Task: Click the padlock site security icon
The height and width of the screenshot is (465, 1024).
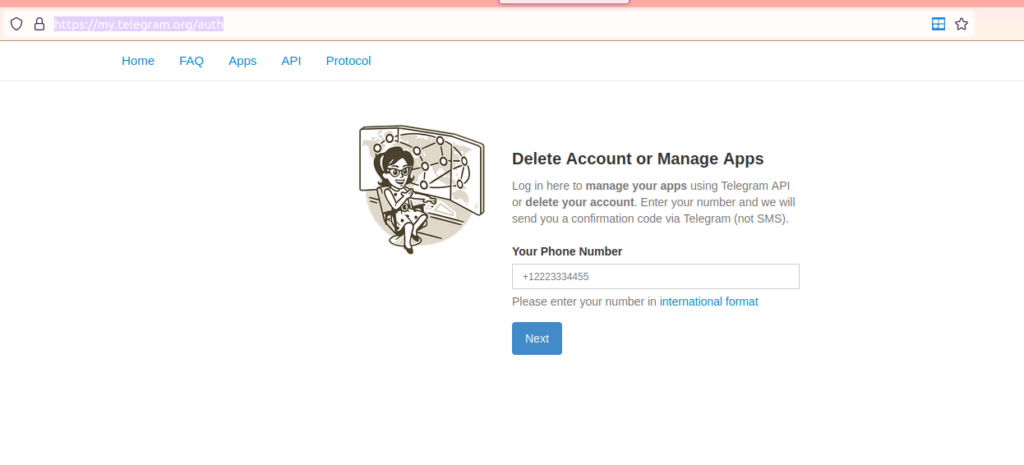Action: (39, 24)
